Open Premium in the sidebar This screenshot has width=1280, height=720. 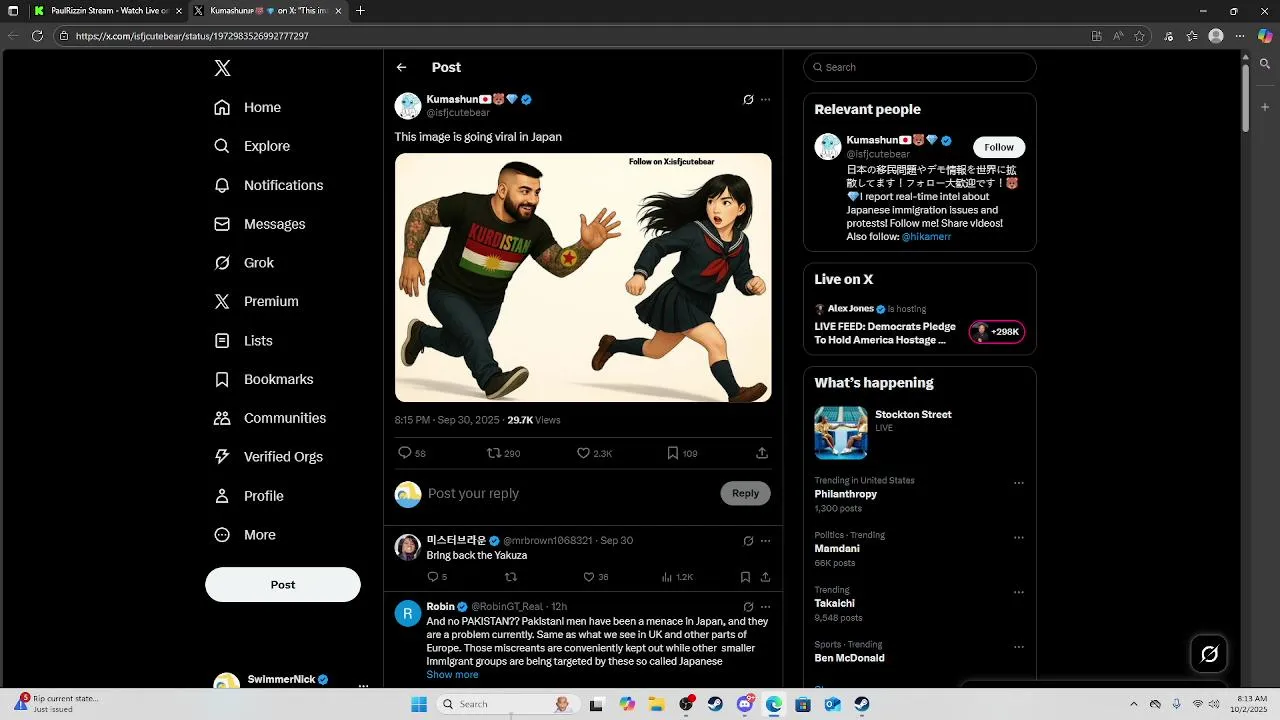[x=257, y=301]
